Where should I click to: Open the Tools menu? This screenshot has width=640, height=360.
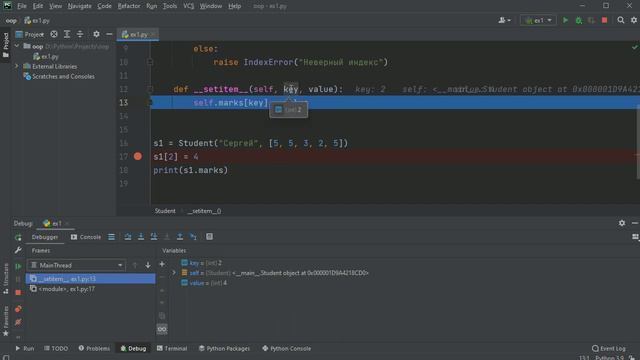pos(170,6)
